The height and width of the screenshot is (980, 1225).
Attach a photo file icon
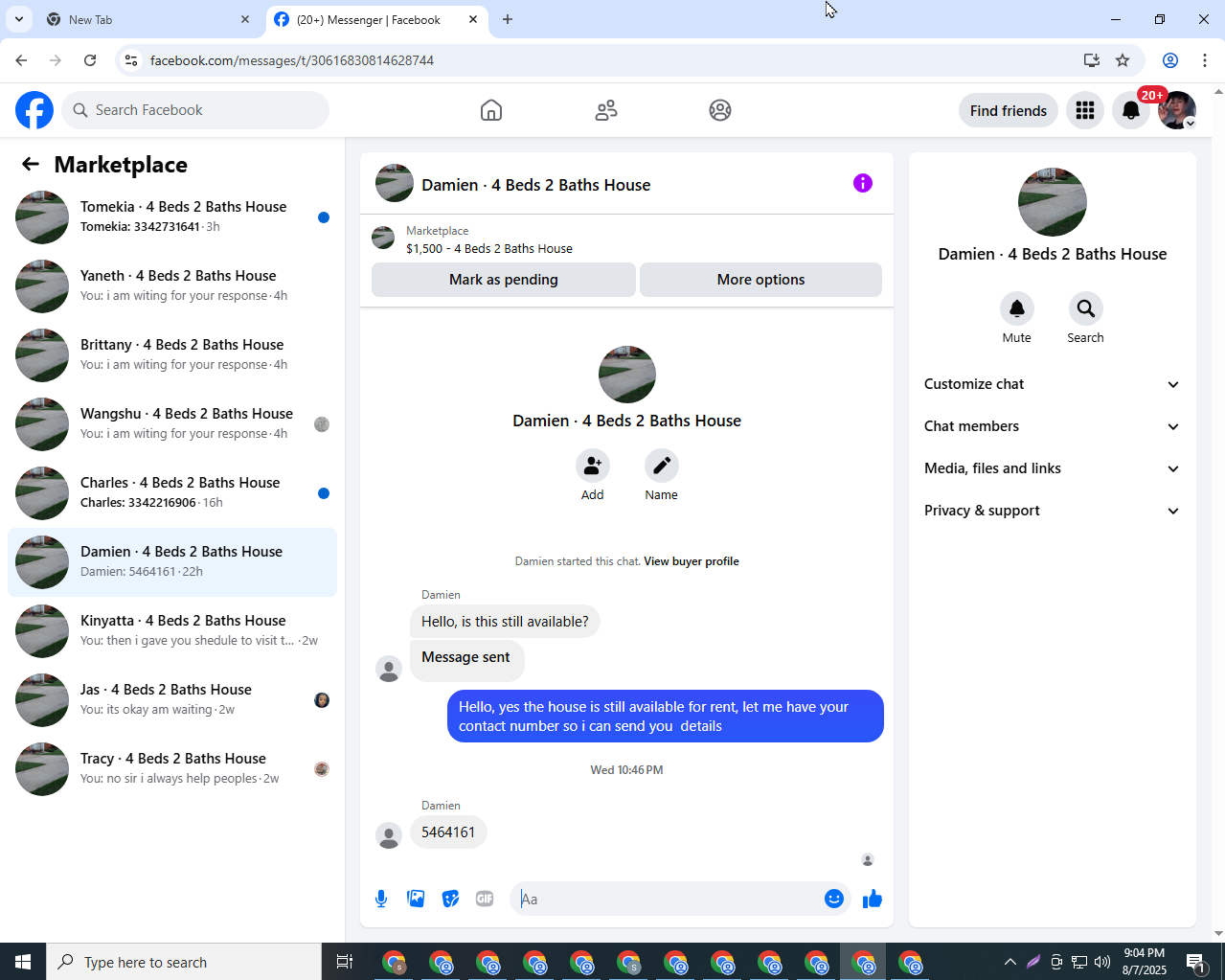click(416, 899)
